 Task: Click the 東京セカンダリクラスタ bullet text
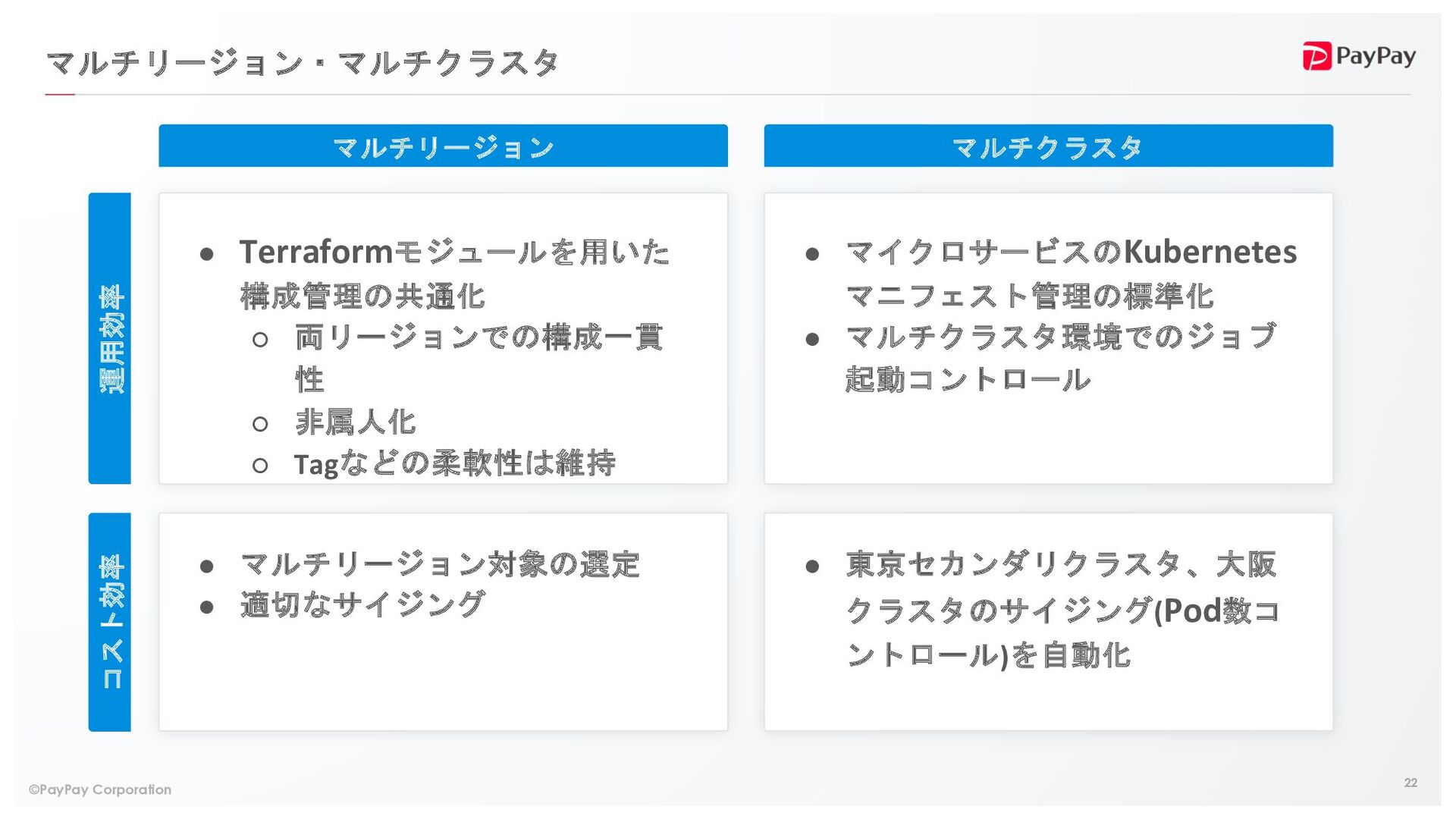point(1062,610)
